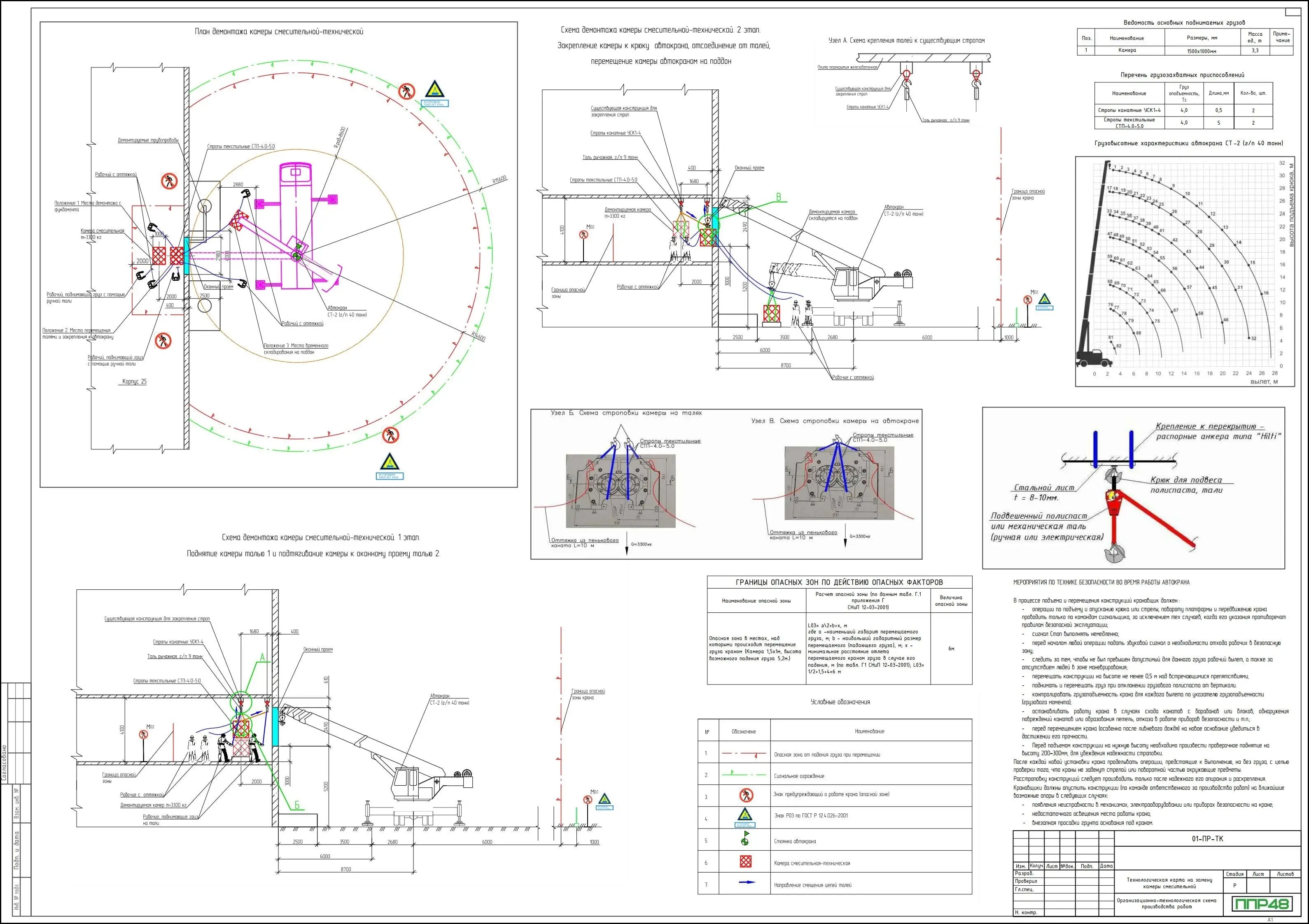Click the red dash-dot danger zone line in legend

[x=743, y=754]
